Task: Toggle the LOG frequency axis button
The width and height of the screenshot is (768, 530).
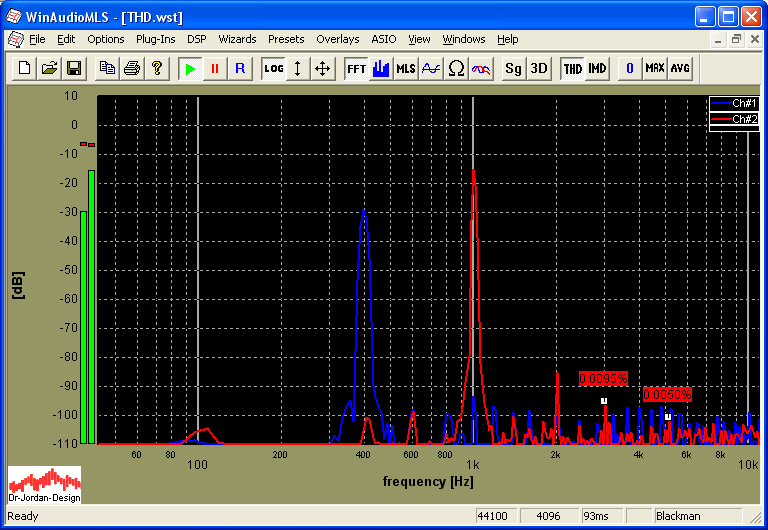Action: pos(273,68)
